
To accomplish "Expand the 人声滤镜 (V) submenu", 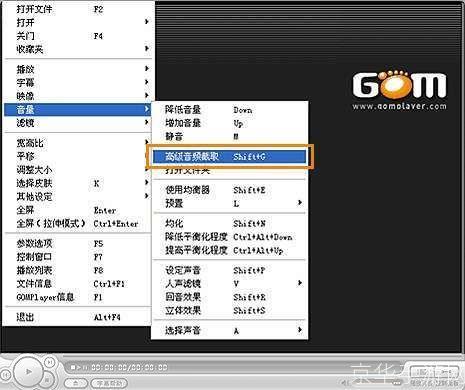I will point(230,283).
